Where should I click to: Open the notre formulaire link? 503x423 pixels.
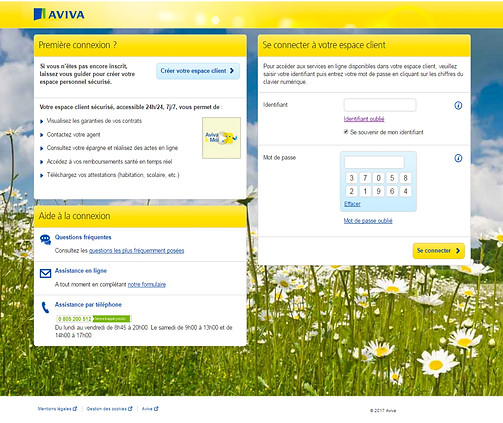pos(147,284)
